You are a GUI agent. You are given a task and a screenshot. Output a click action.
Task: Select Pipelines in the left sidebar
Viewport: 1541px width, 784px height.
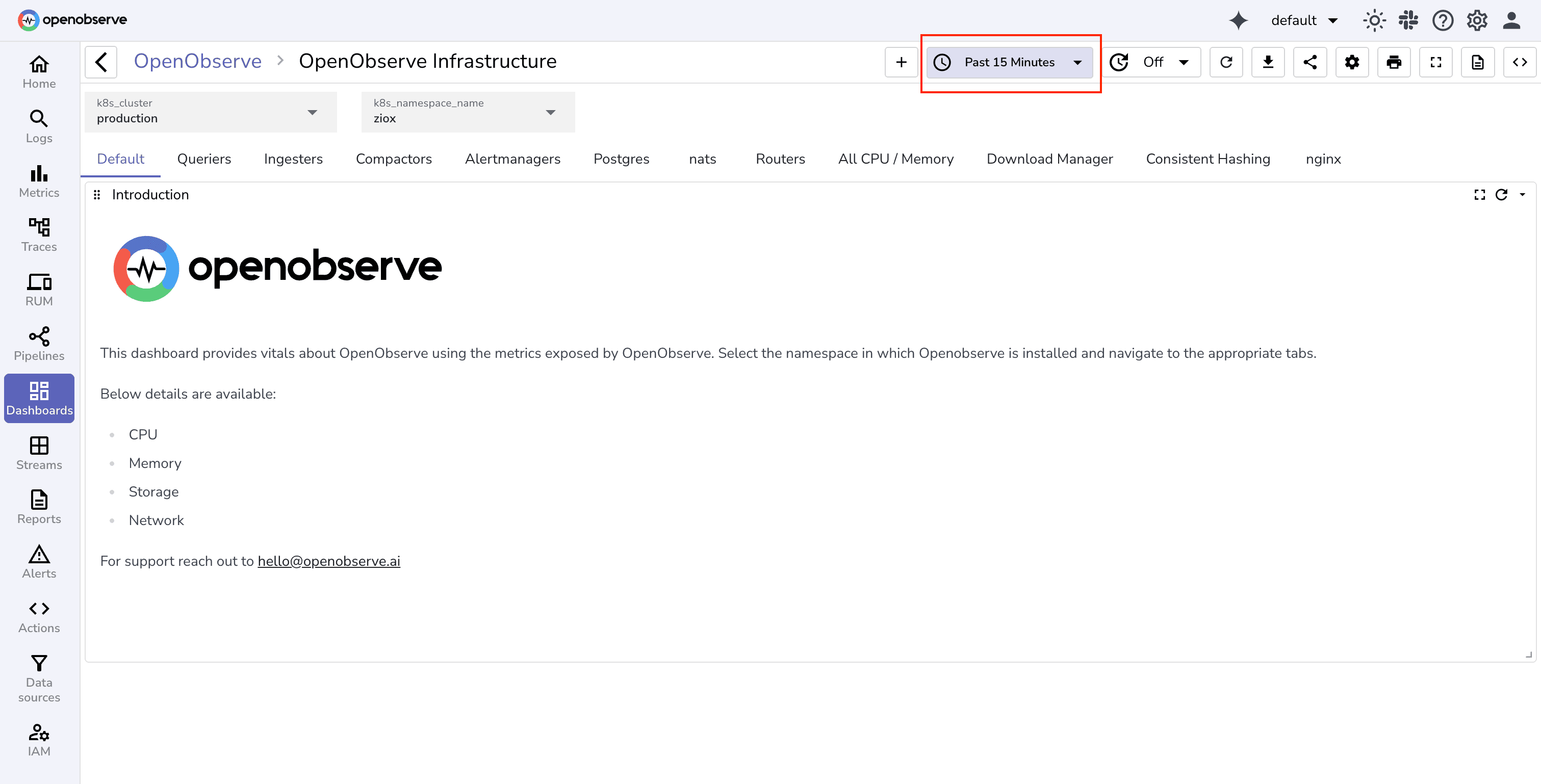coord(38,343)
